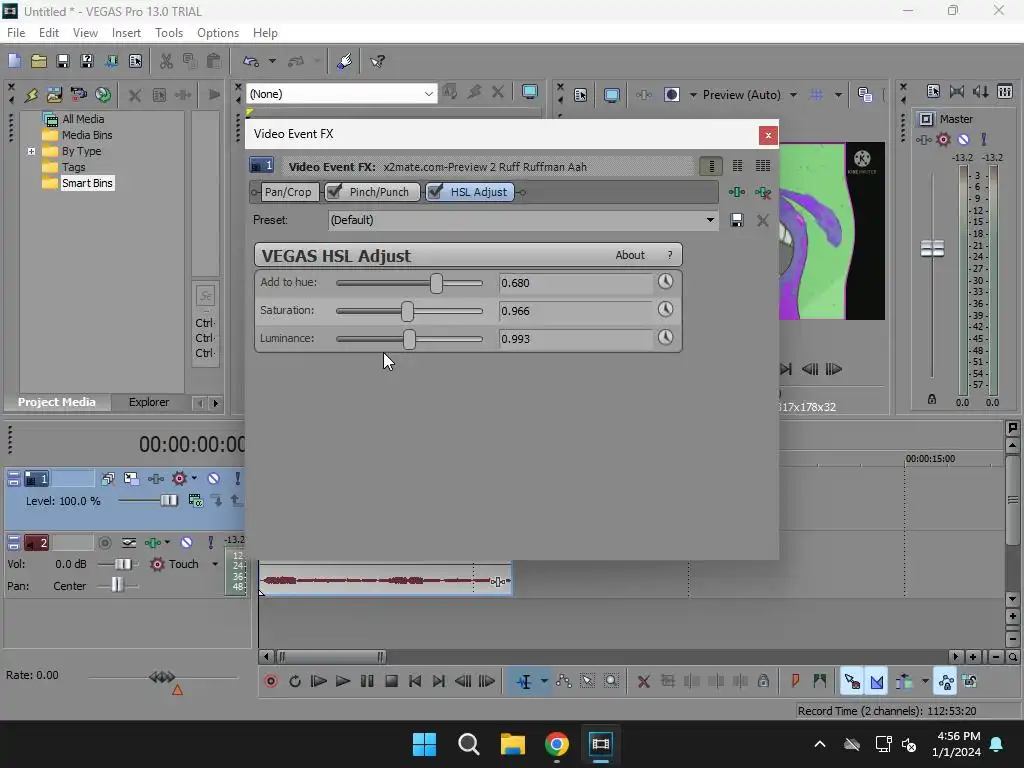
Task: Click the Saturation value field 0.966
Action: 575,311
